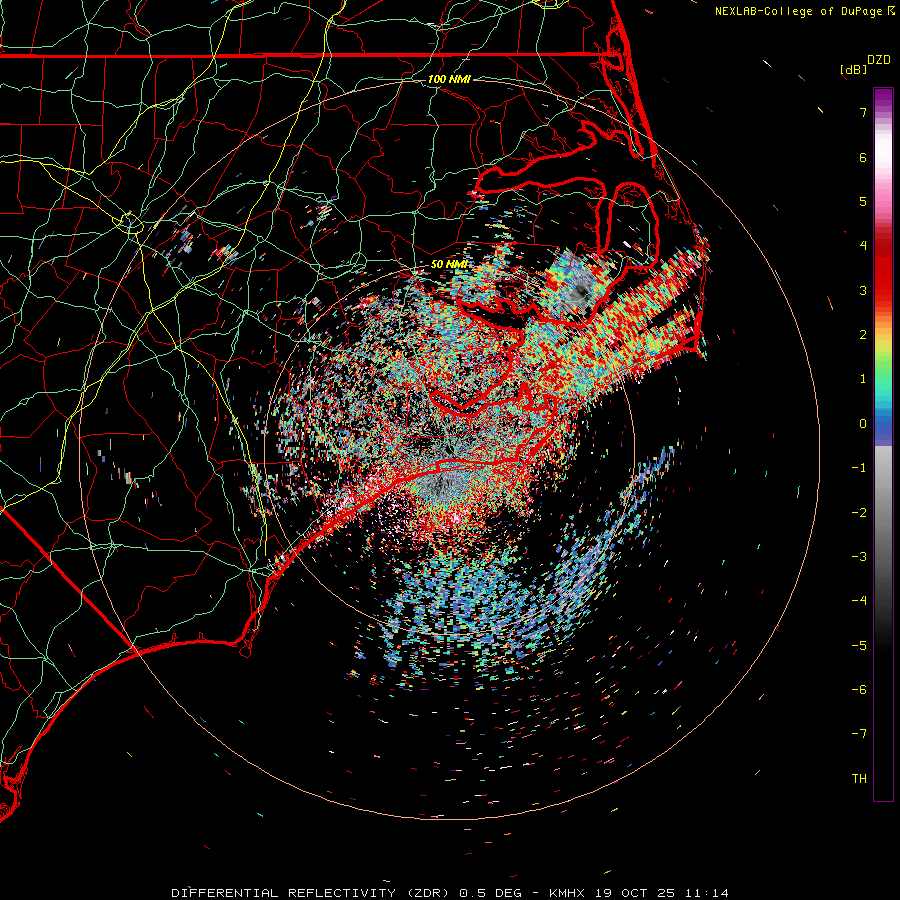Click the 0 value on color scale
Screen dimensions: 900x900
(863, 424)
